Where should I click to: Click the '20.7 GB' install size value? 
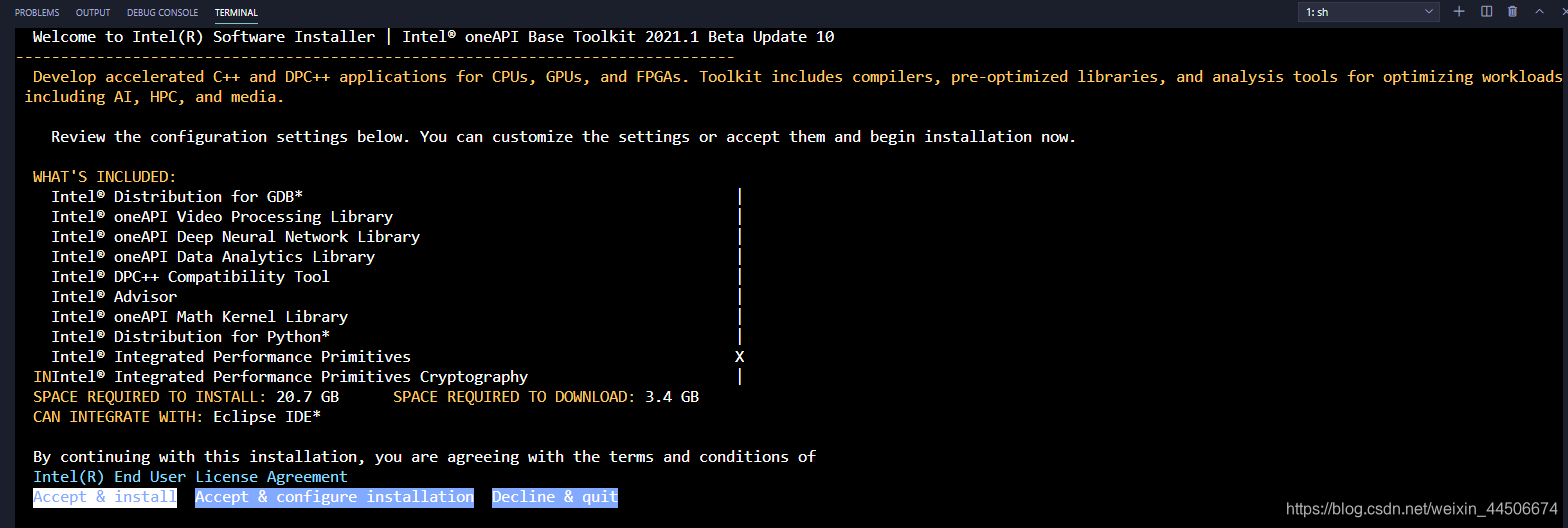pyautogui.click(x=307, y=397)
